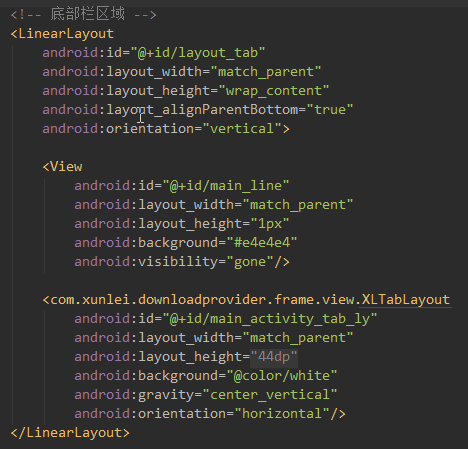The width and height of the screenshot is (468, 449).
Task: Click the "wrap_content" height value
Action: [x=274, y=91]
